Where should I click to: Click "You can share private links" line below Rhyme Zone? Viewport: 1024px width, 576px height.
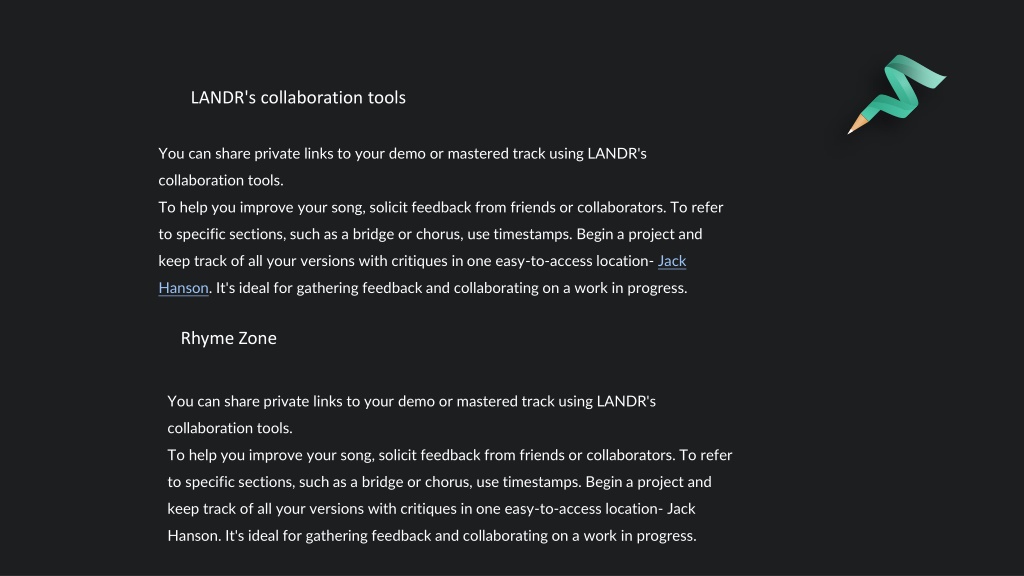[x=411, y=402]
